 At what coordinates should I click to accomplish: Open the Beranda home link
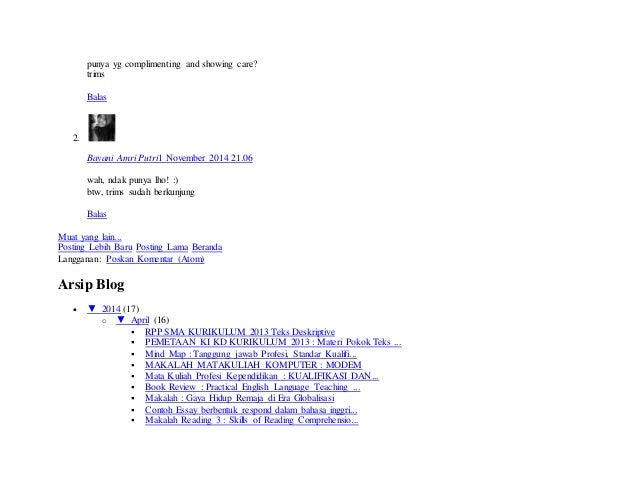tap(207, 247)
